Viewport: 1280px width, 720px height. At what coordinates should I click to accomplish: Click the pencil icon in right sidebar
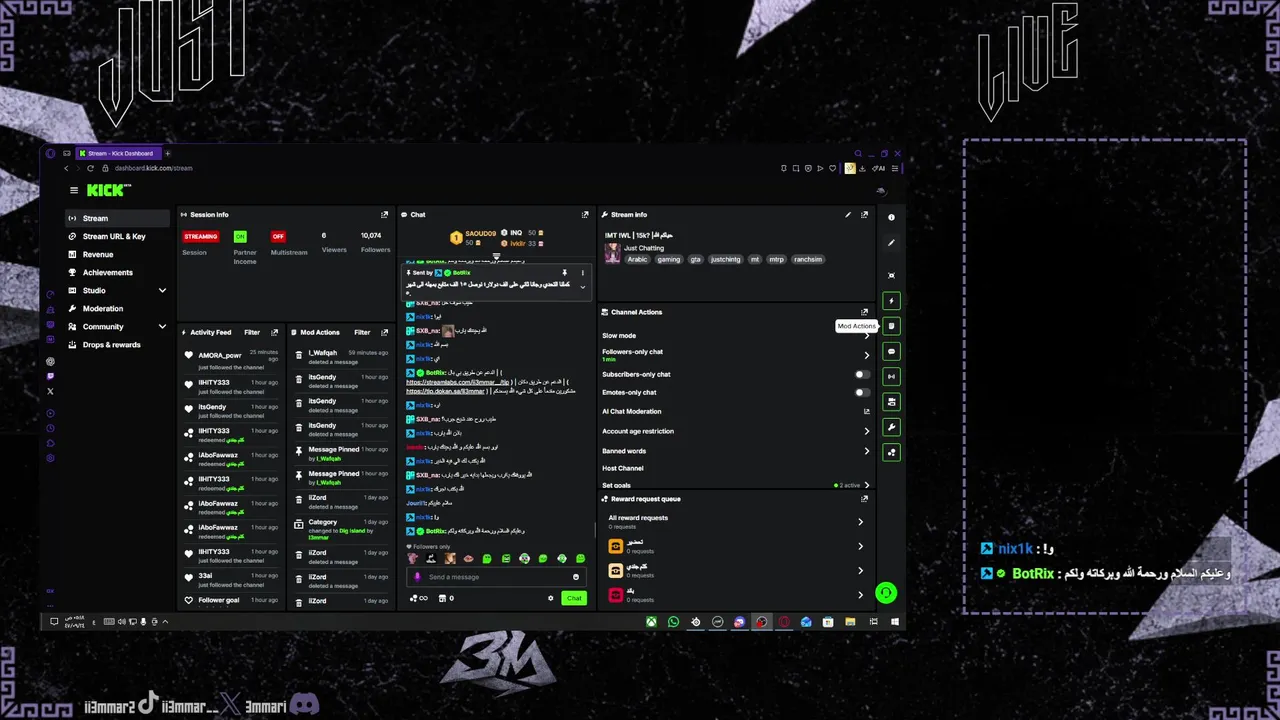[891, 243]
